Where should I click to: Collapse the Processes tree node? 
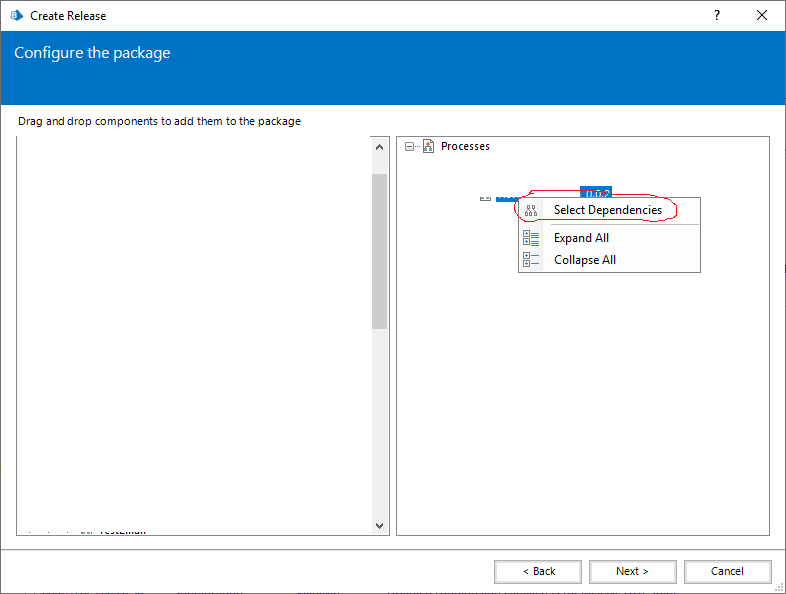(x=409, y=146)
